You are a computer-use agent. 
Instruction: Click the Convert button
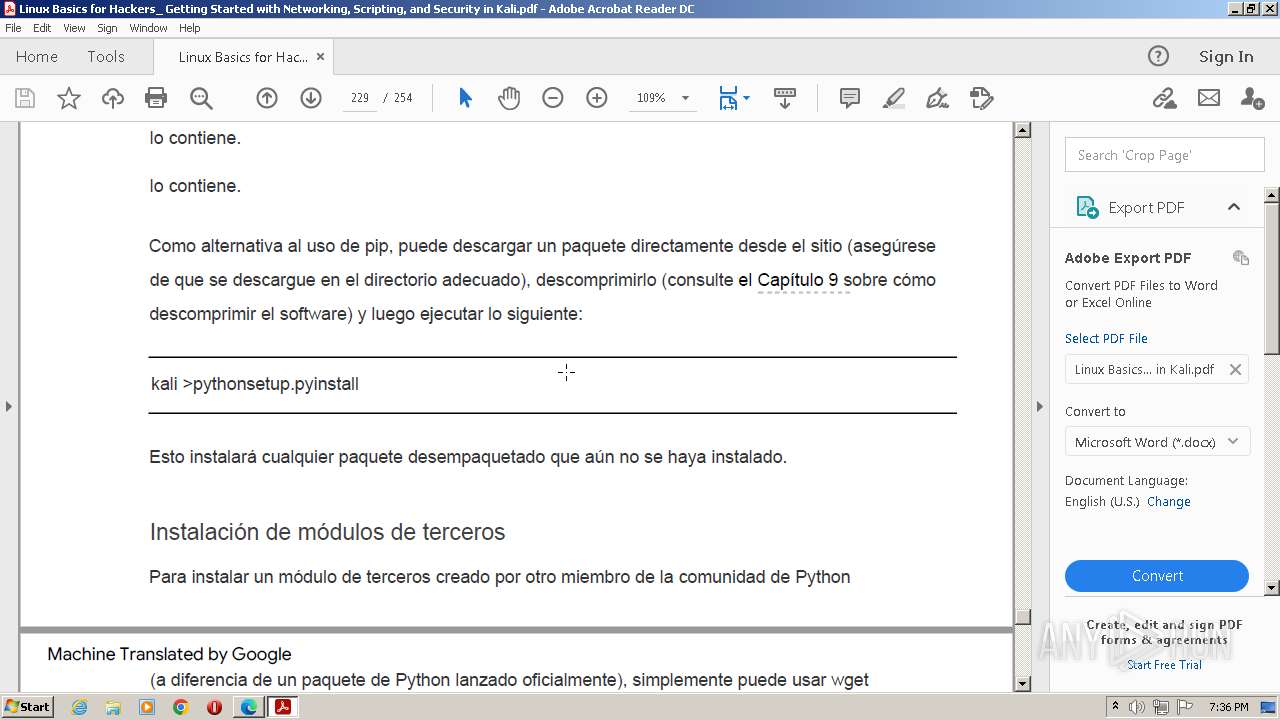pyautogui.click(x=1157, y=576)
